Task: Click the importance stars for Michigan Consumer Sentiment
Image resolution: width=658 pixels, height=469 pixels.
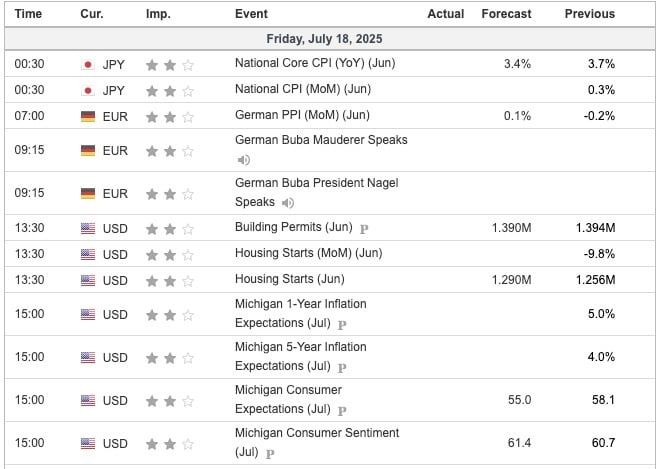Action: coord(170,444)
